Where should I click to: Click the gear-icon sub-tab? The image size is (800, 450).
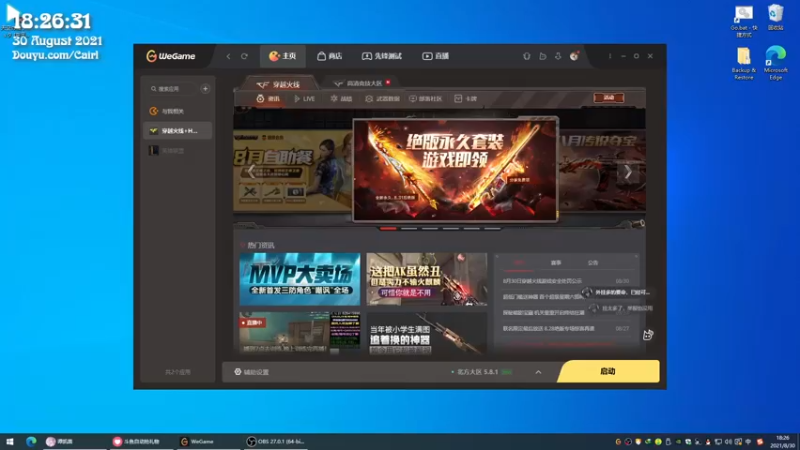341,99
